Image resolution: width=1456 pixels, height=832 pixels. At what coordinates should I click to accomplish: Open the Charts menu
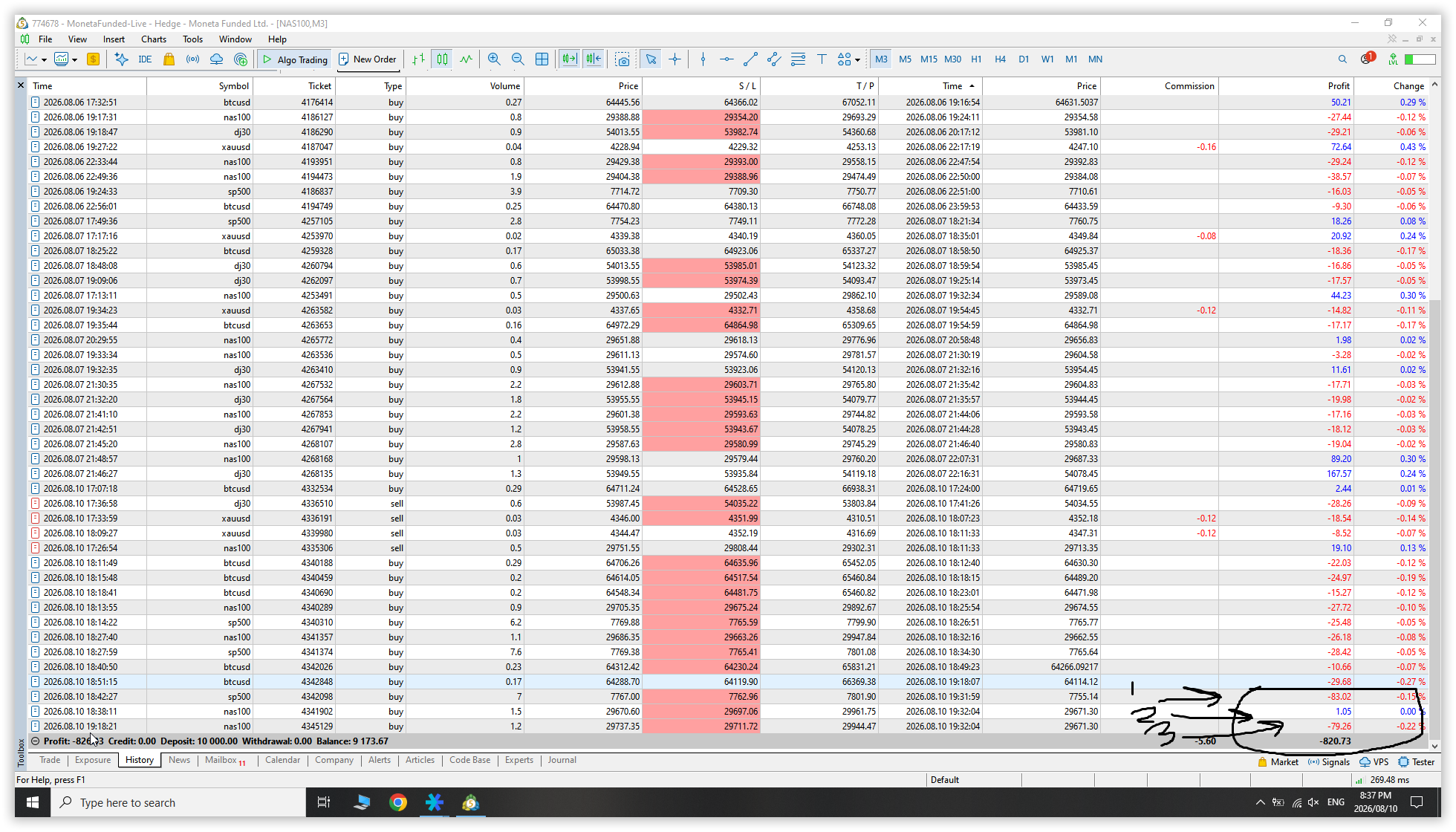click(154, 39)
